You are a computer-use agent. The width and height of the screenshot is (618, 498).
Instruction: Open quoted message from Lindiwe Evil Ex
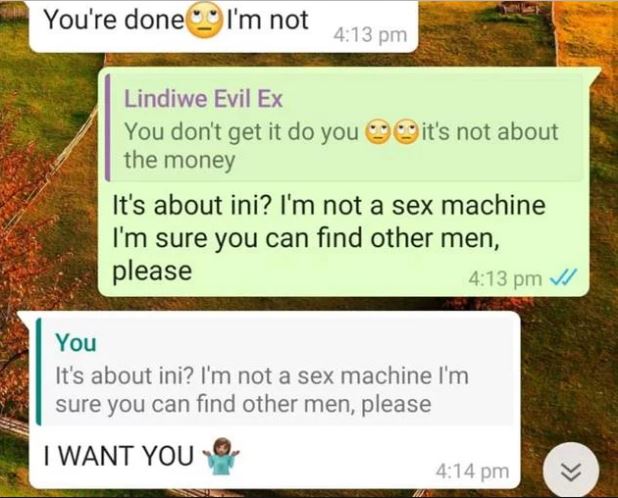[x=345, y=127]
